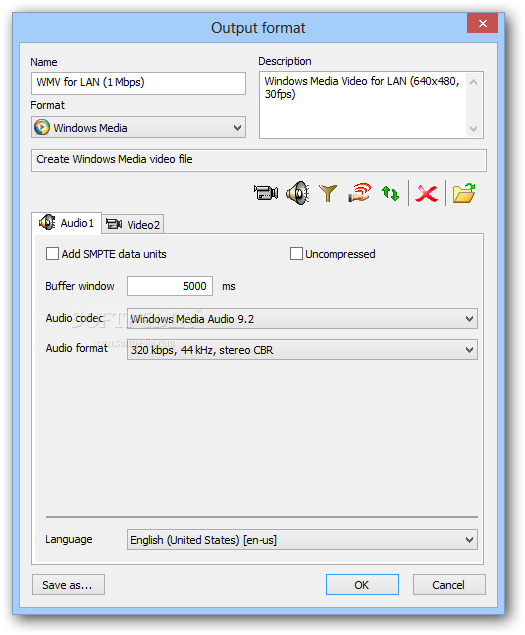Click the Create Windows Media video file text
Viewport: 525px width, 635px height.
coord(114,159)
